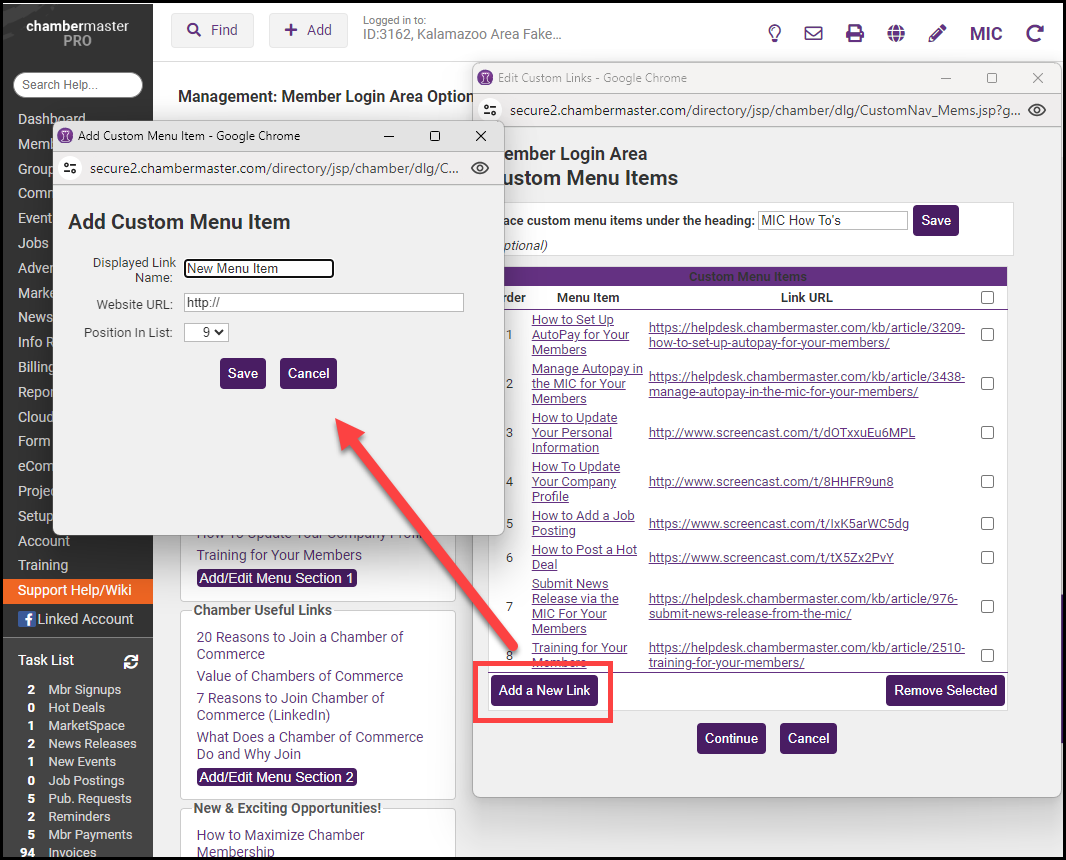Click the pencil edit icon
This screenshot has height=860, width=1066.
point(937,33)
